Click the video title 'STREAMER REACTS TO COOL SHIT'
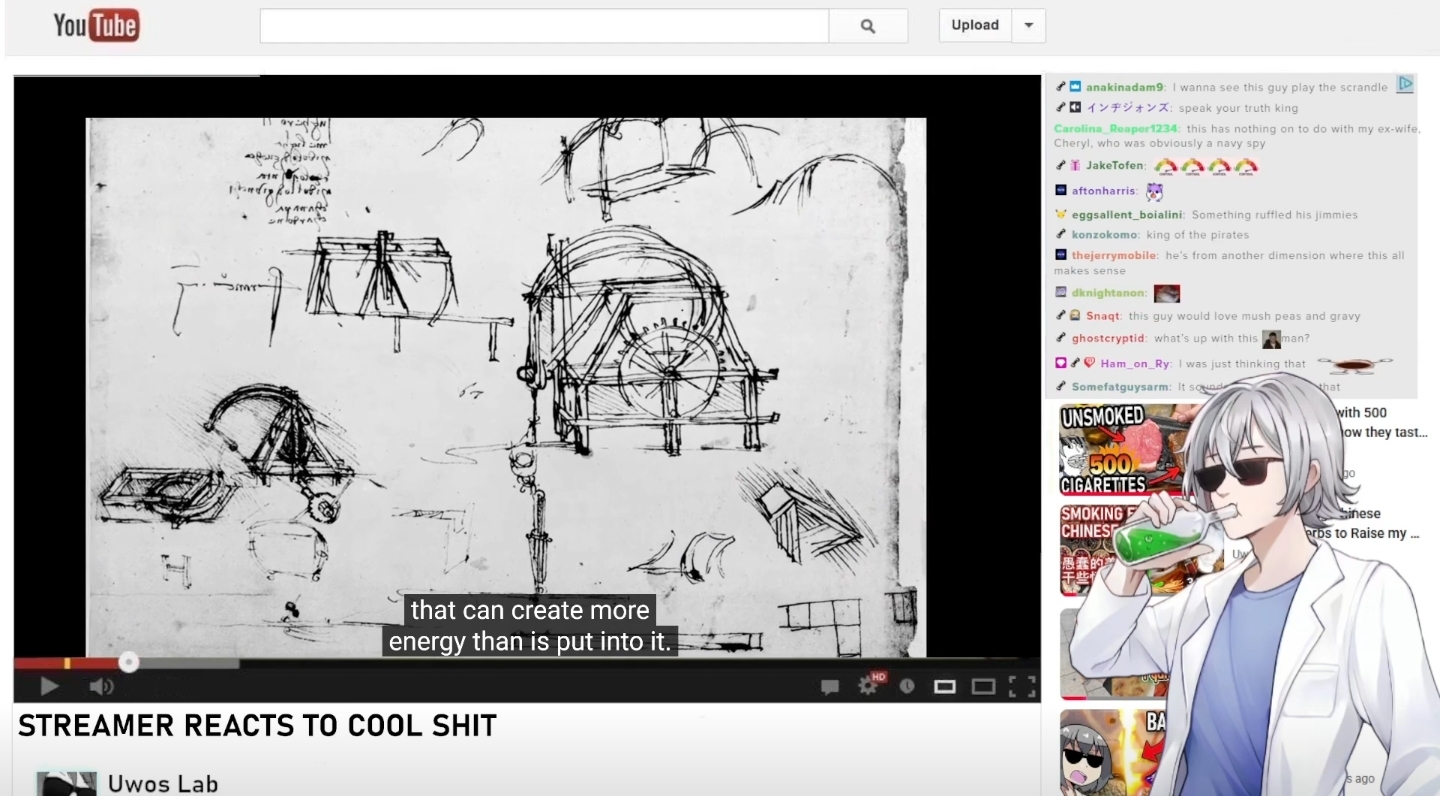The image size is (1440, 796). click(x=257, y=726)
